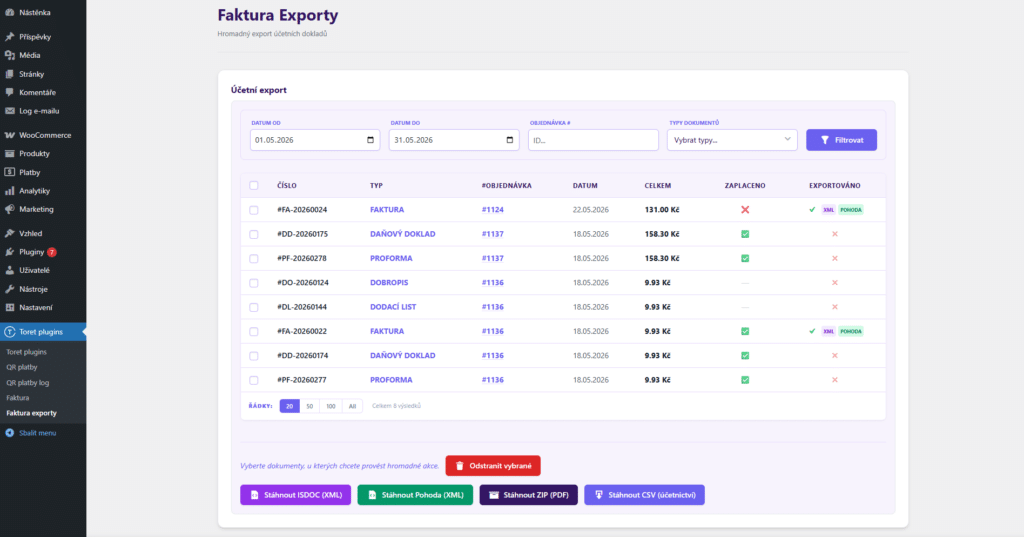This screenshot has height=537, width=1024.
Task: Click the Nástěnka dashboard icon
Action: tap(10, 12)
